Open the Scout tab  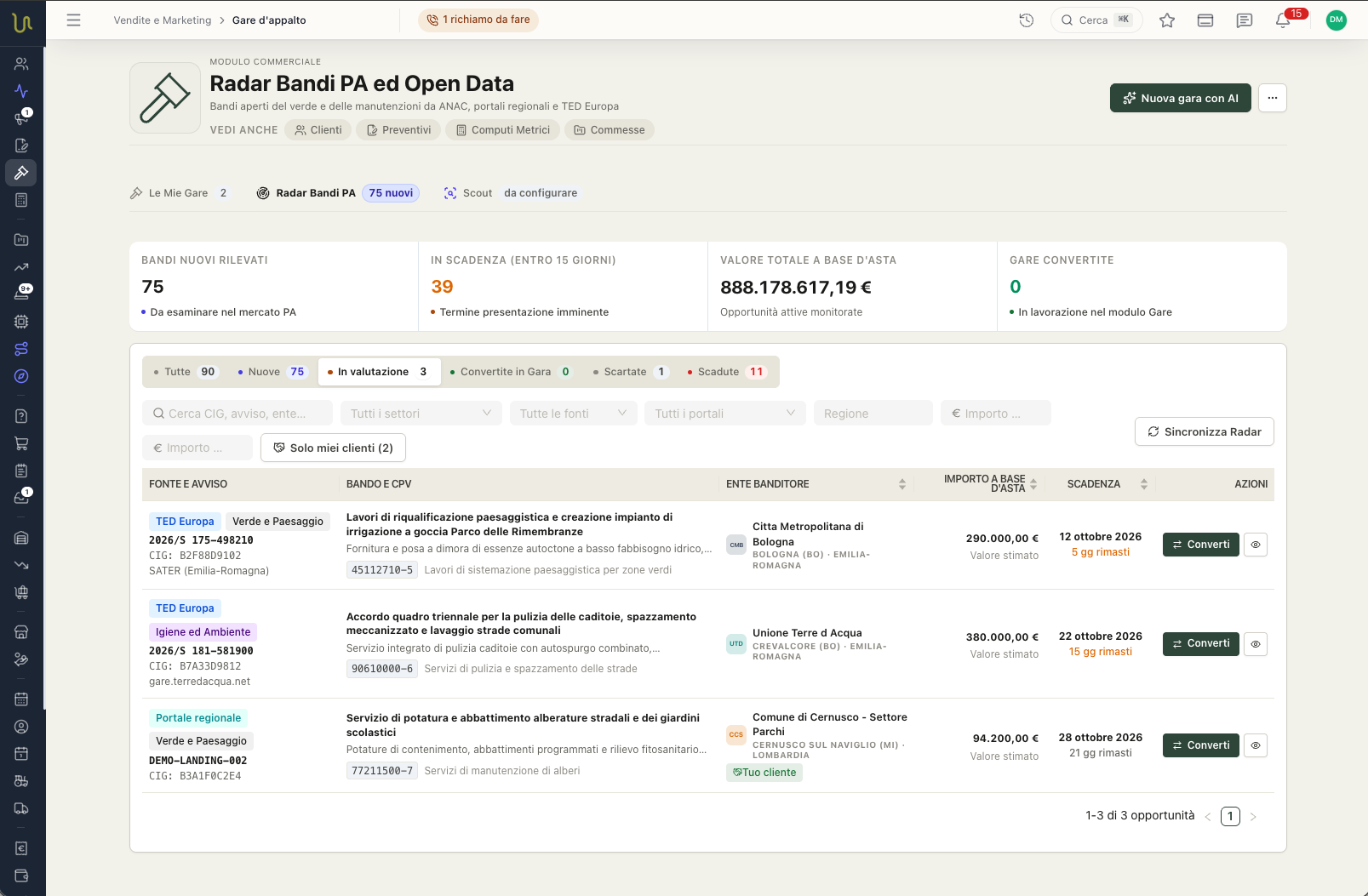(511, 193)
